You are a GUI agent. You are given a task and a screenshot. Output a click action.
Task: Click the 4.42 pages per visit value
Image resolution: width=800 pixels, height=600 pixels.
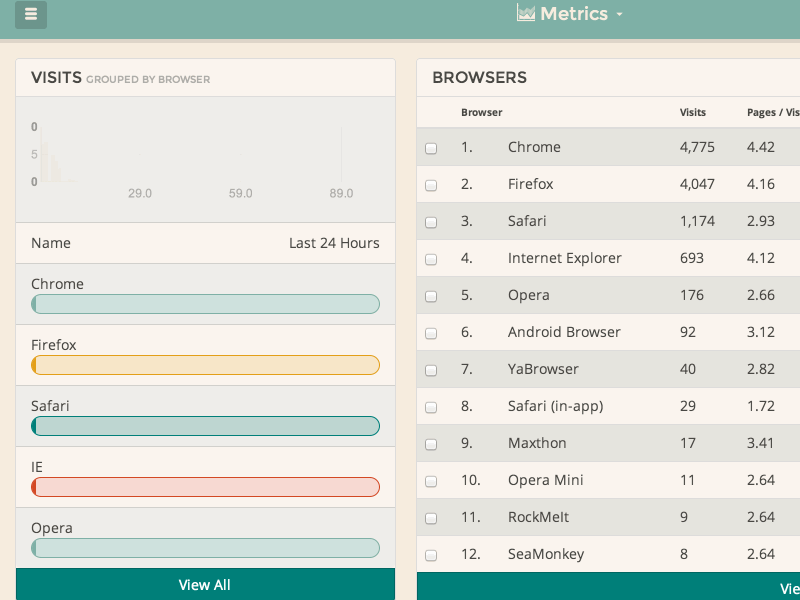coord(761,147)
